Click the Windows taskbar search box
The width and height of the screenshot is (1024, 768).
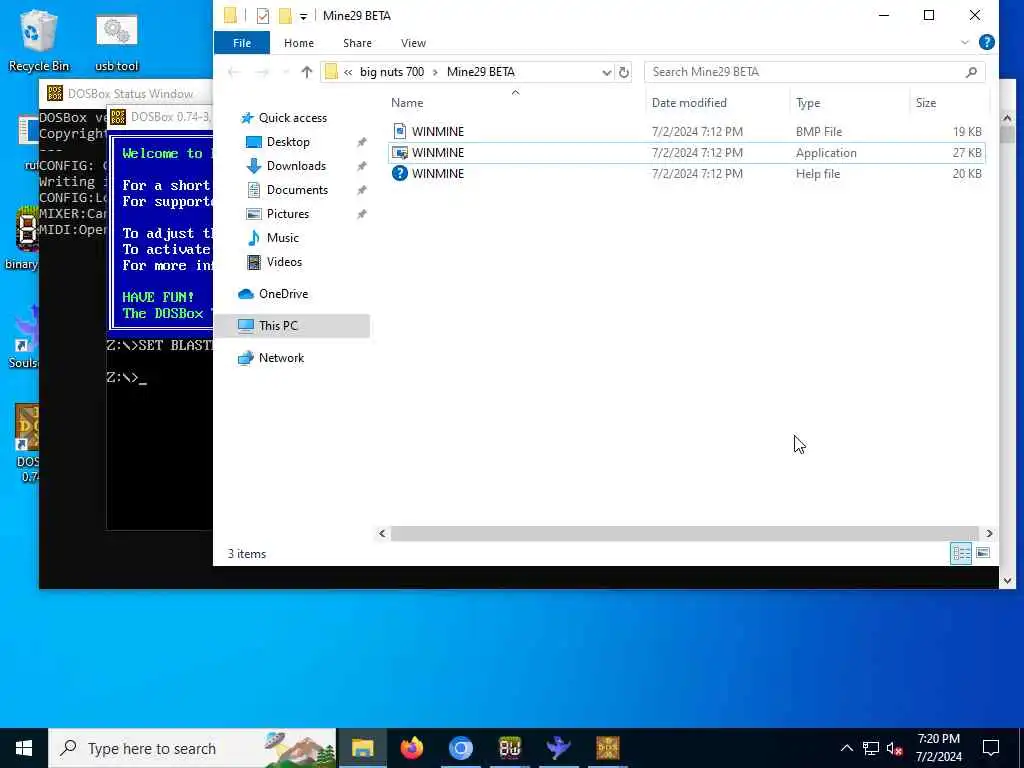tap(192, 748)
